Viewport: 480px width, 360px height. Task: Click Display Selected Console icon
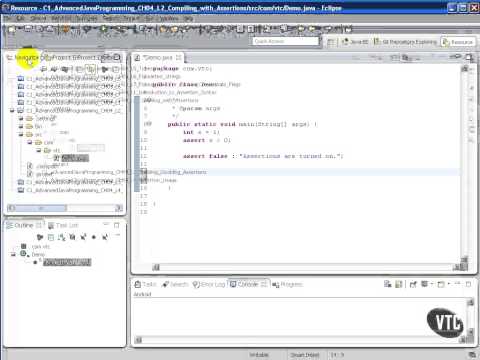tap(424, 284)
